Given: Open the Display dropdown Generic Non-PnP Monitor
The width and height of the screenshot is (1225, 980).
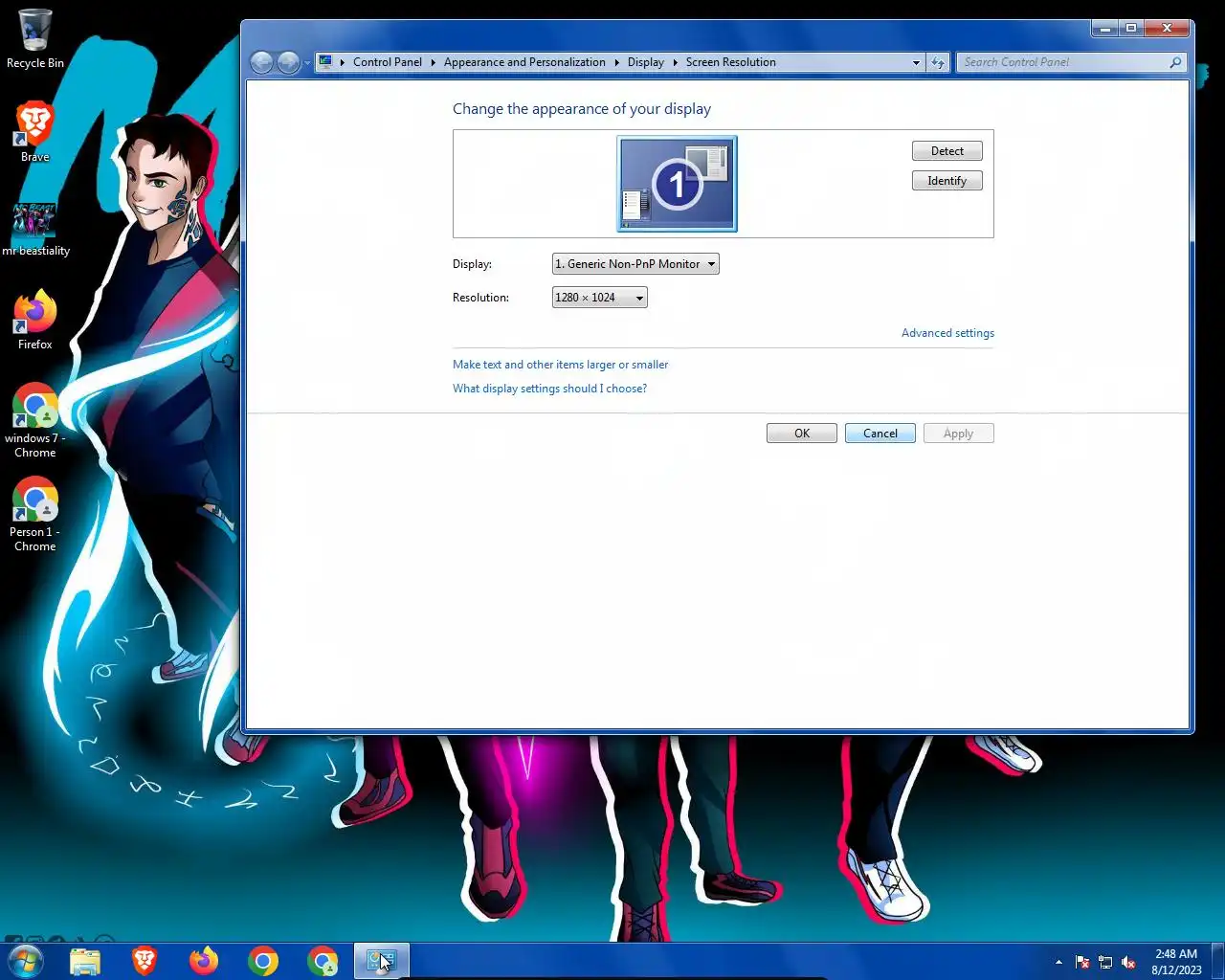Looking at the screenshot, I should tap(635, 264).
